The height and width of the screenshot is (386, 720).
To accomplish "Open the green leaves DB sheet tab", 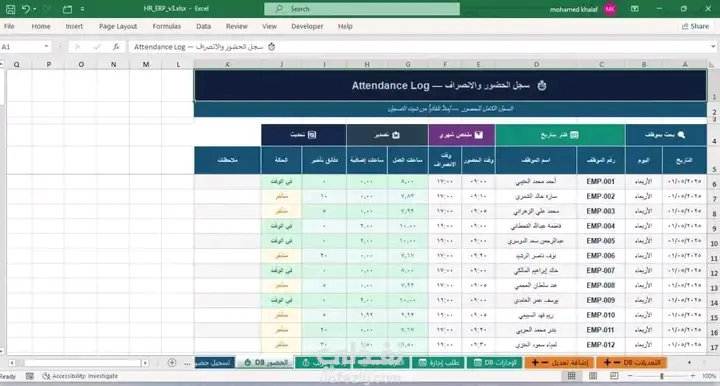I will pyautogui.click(x=495, y=363).
